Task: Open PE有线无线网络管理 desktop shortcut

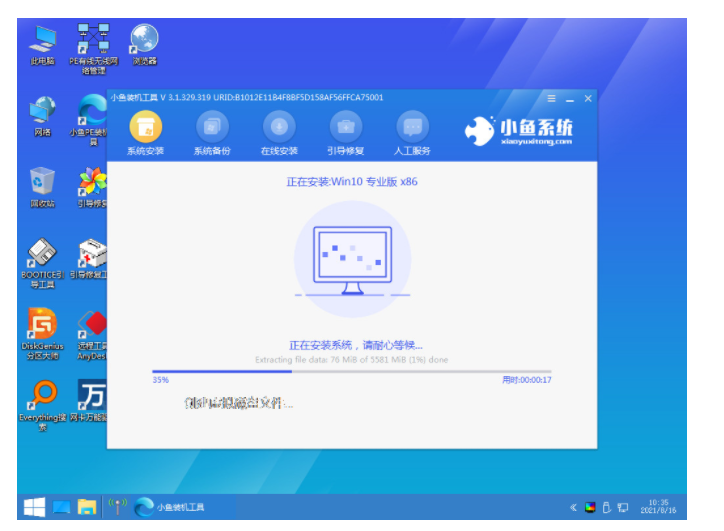Action: (93, 44)
